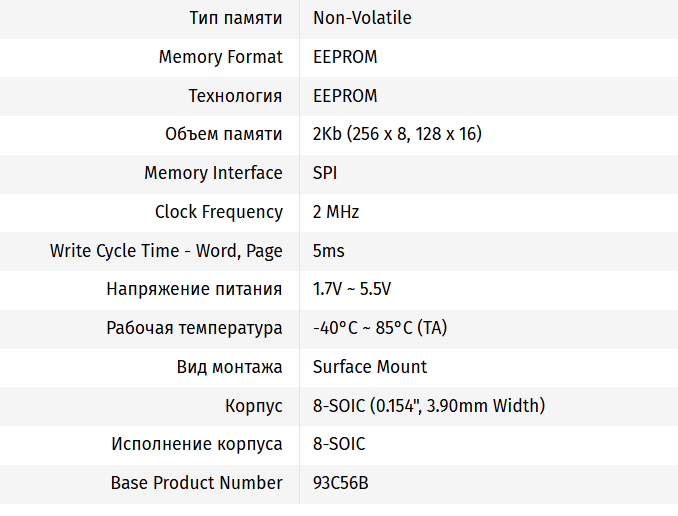Click the 'Исполнение корпуса' label
This screenshot has height=516, width=678.
(197, 444)
